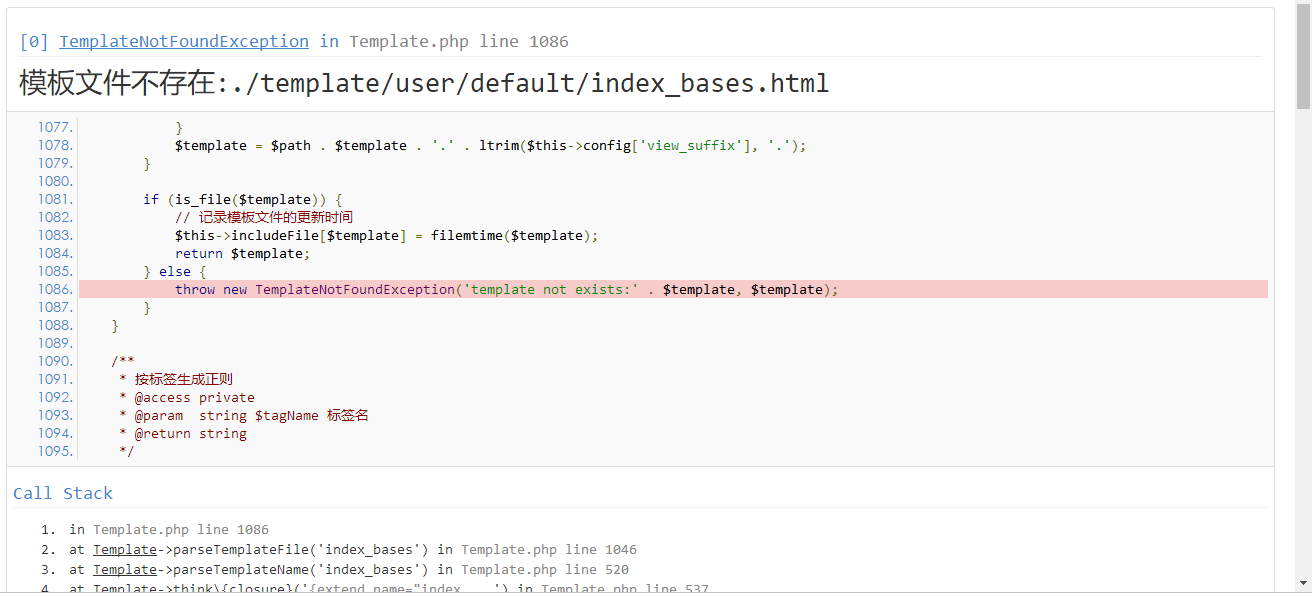Click the 模板文件不存在 error message heading
1312x596 pixels.
click(424, 83)
